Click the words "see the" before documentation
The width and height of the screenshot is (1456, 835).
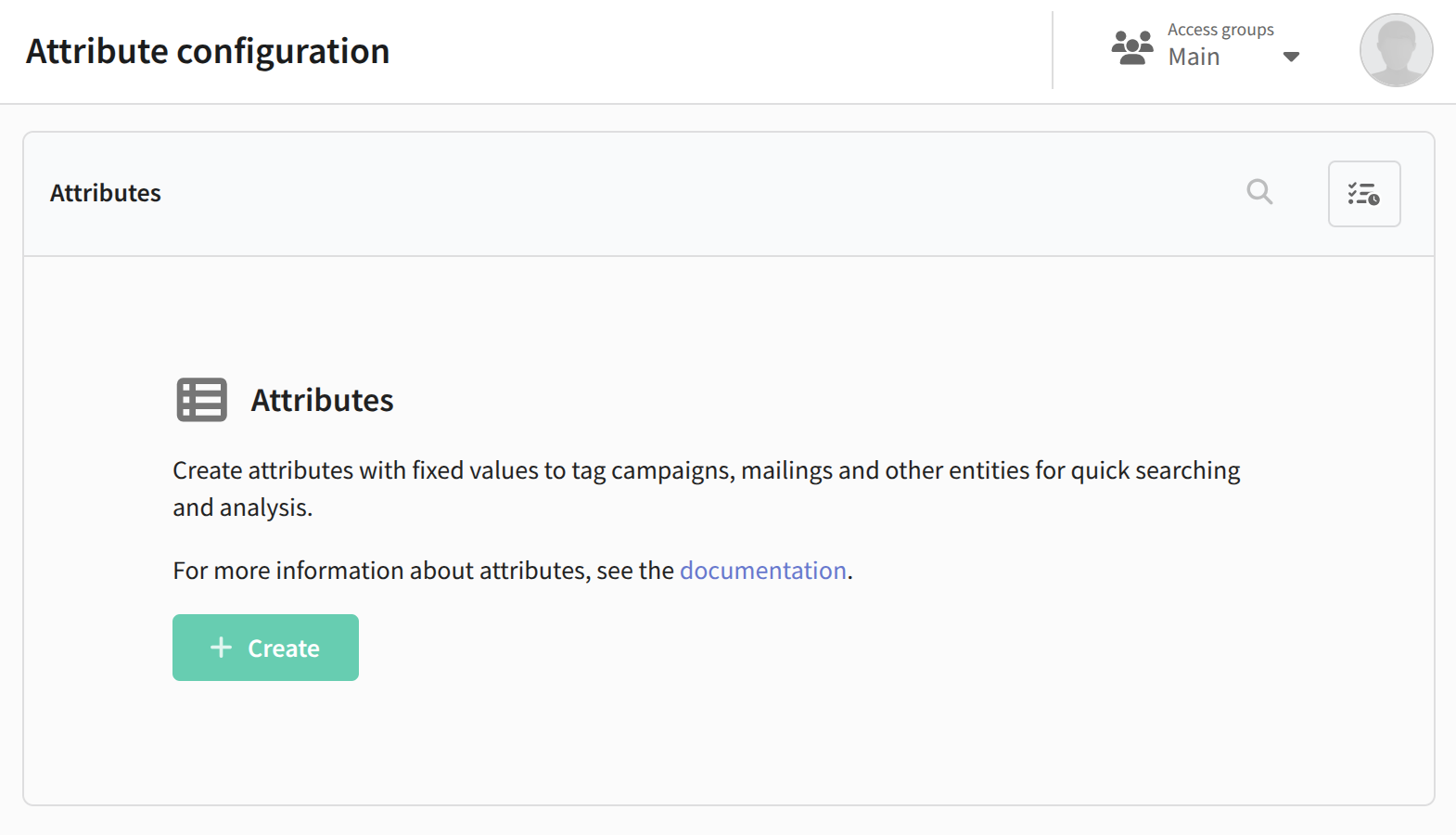634,571
